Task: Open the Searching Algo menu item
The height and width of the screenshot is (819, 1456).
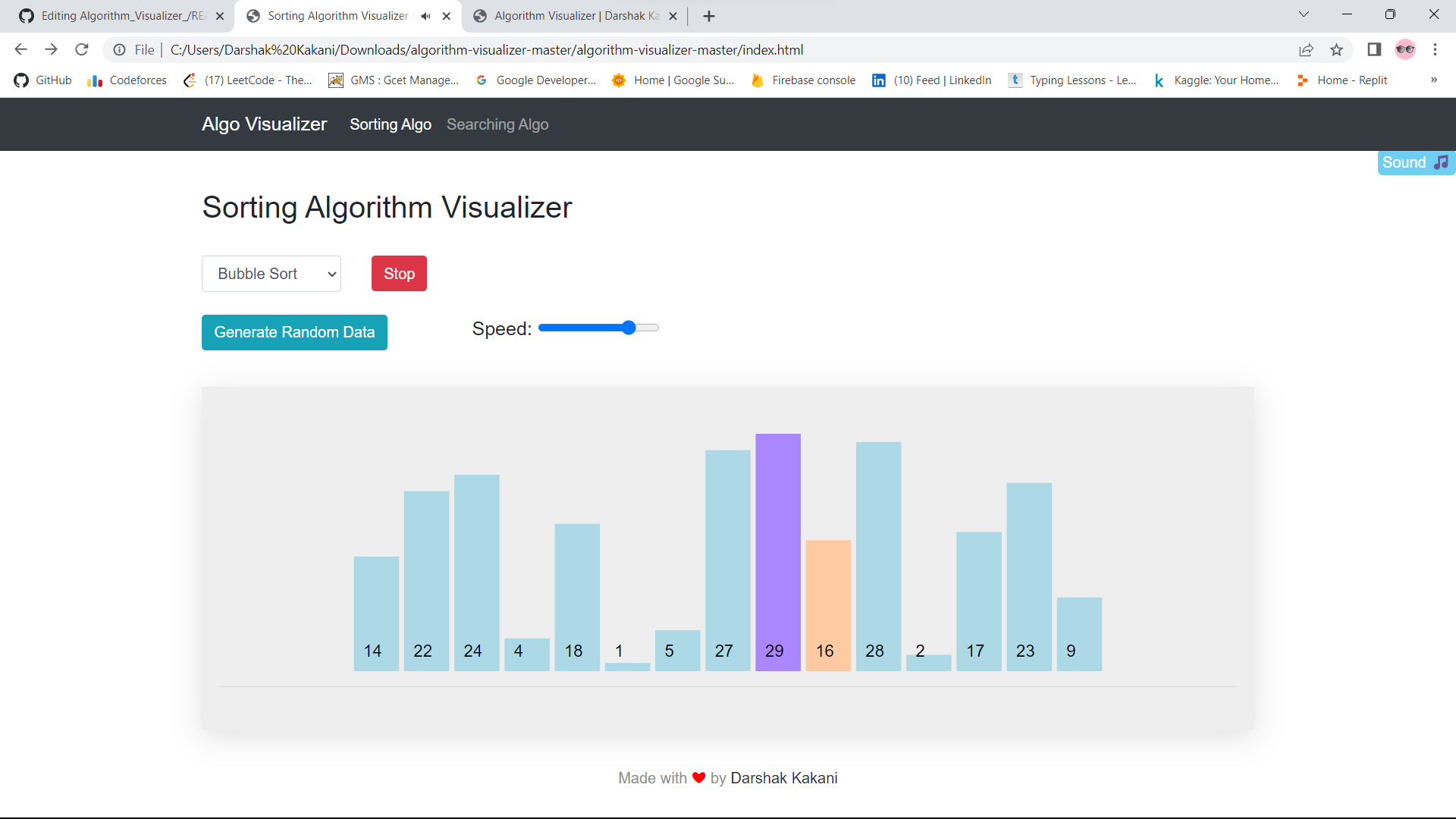Action: pos(497,124)
